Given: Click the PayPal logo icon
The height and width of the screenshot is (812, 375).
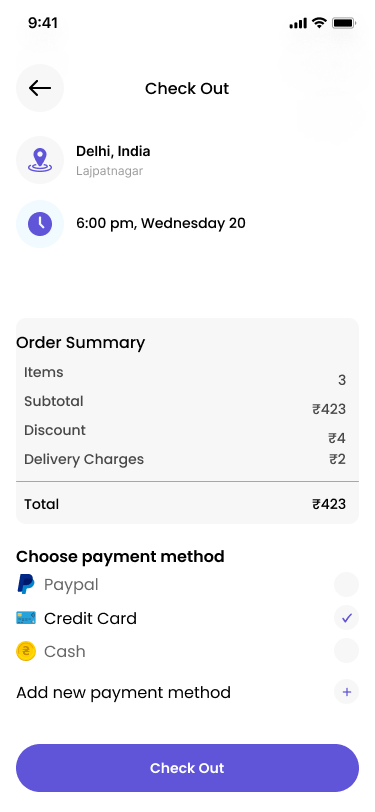Looking at the screenshot, I should (x=26, y=584).
